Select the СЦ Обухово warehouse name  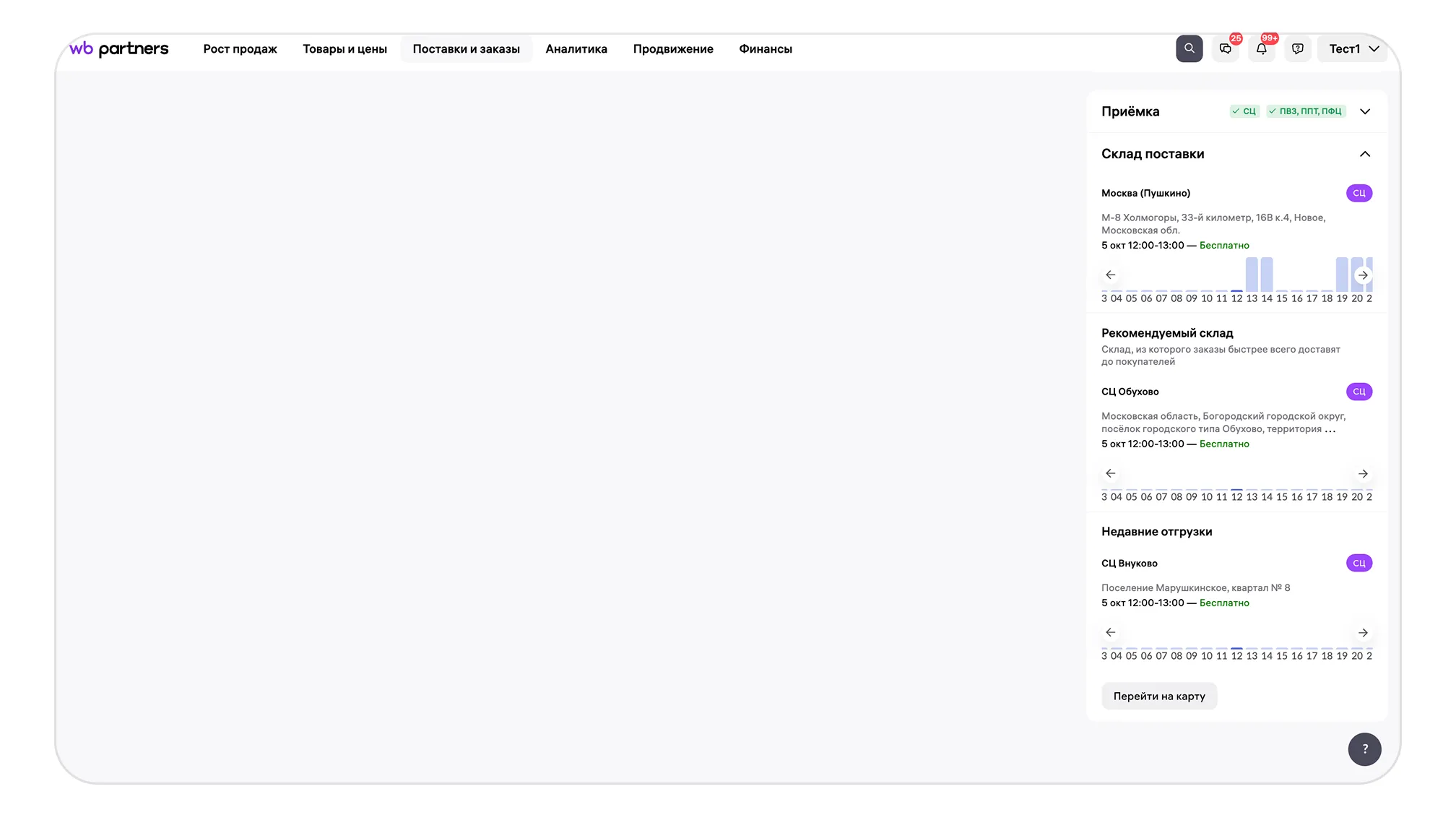1130,392
